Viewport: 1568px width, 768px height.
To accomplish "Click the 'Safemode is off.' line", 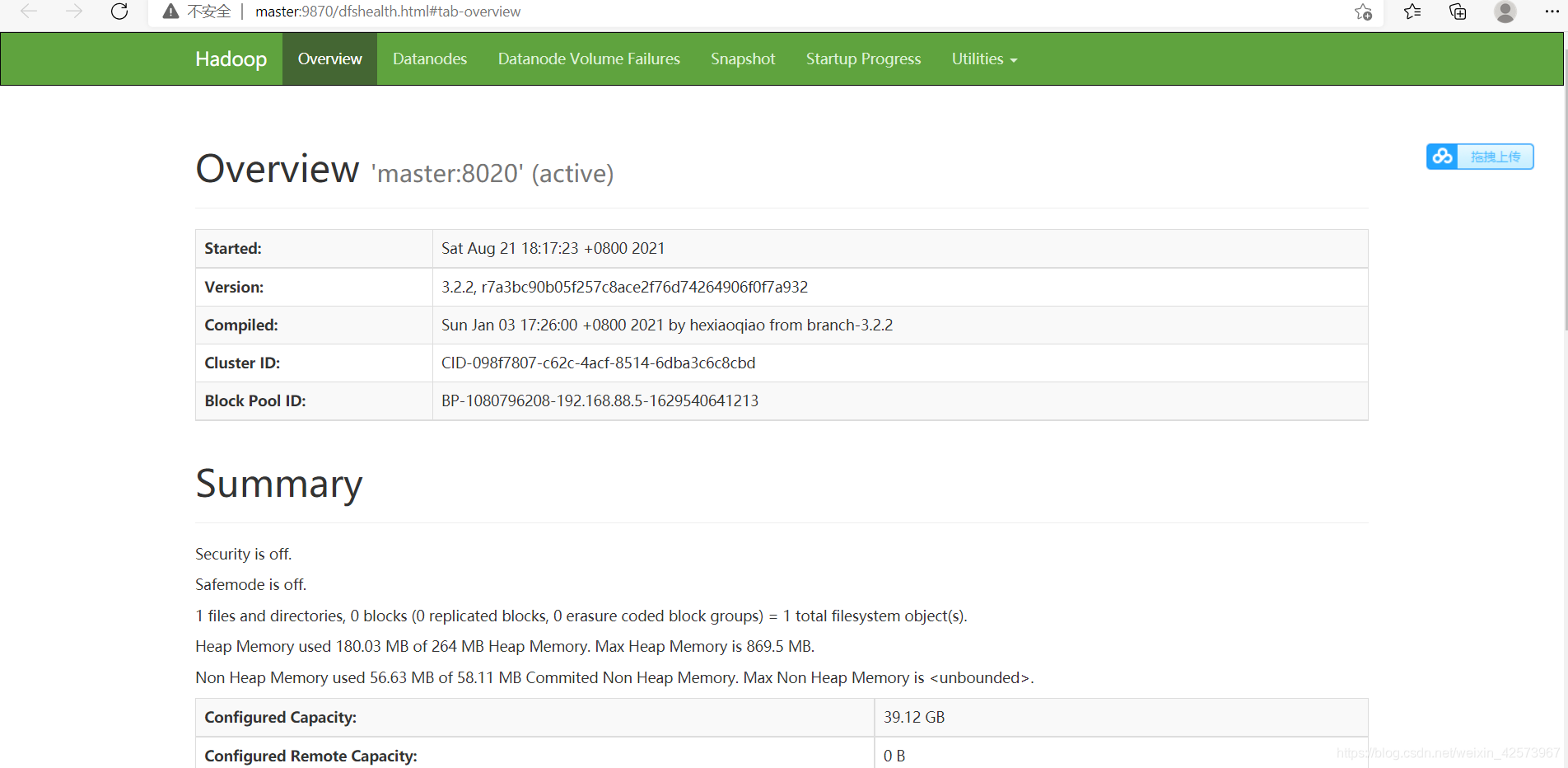I will (250, 584).
